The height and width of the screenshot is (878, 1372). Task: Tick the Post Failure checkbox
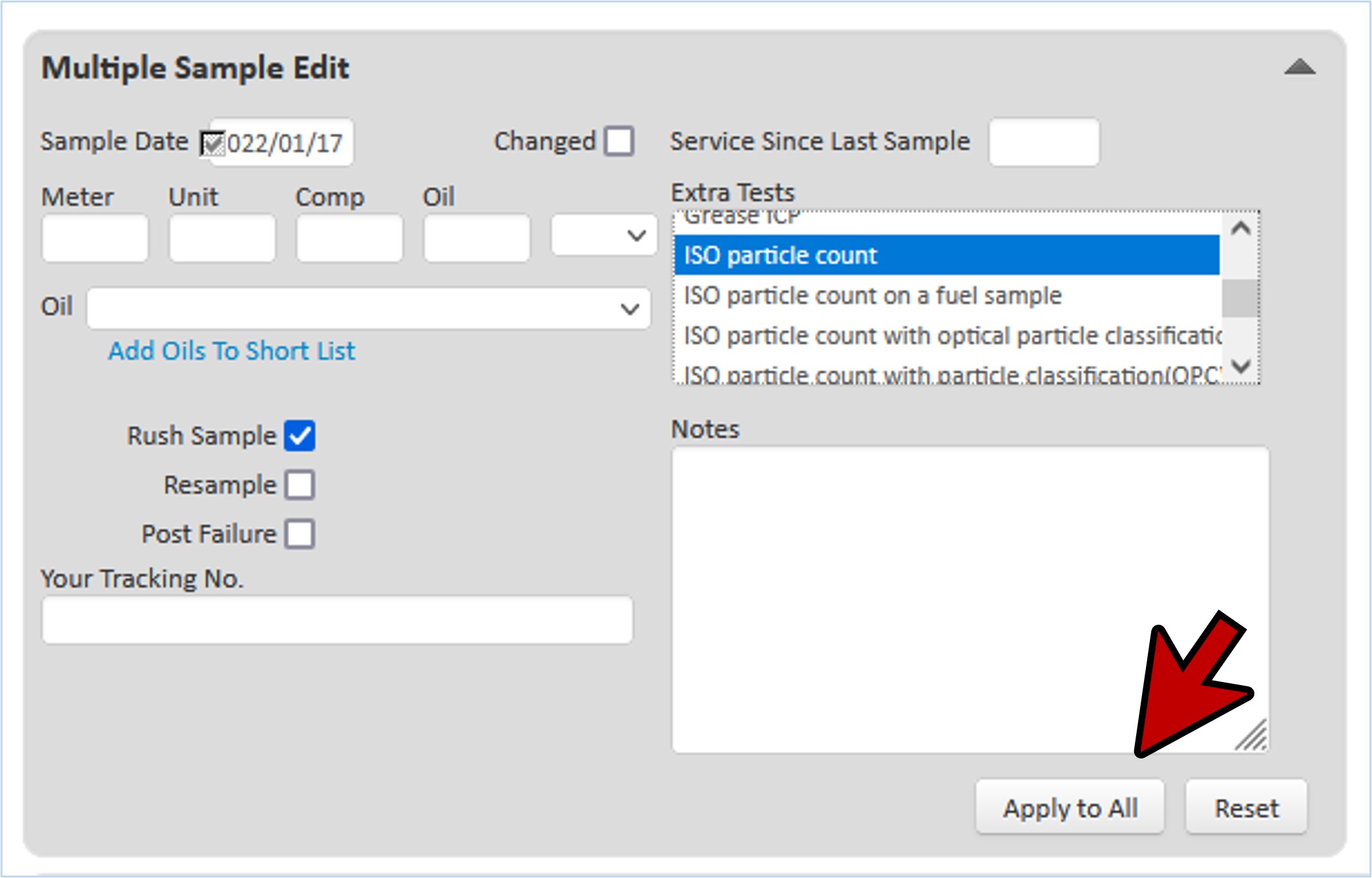(x=299, y=534)
